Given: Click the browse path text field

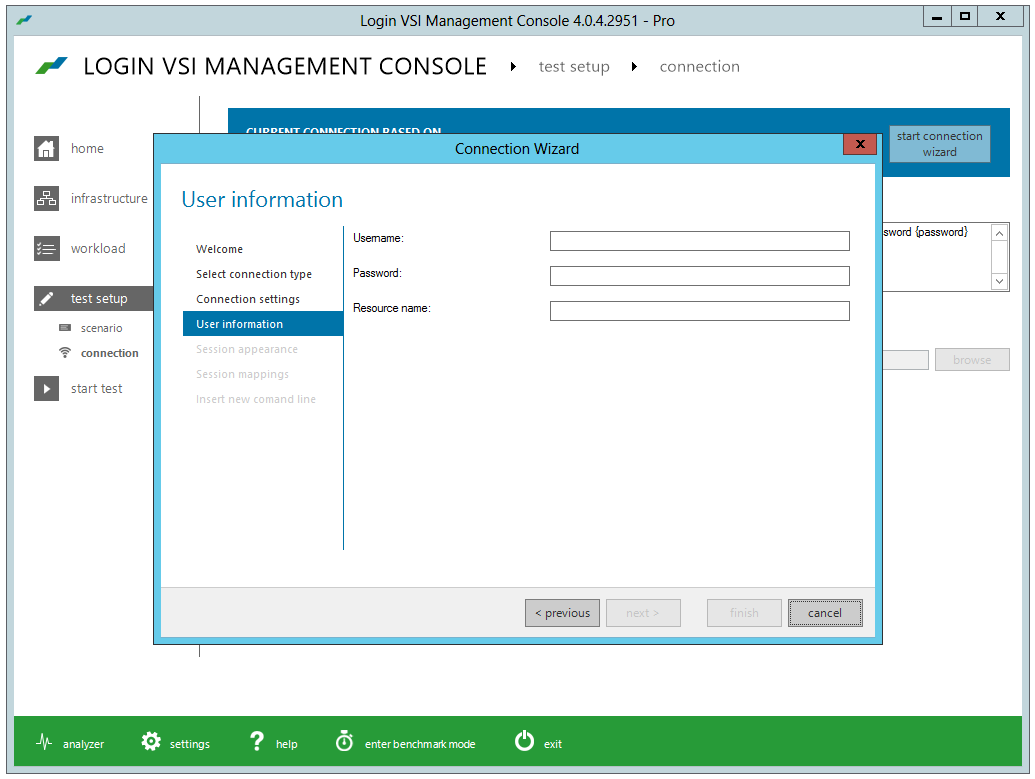Looking at the screenshot, I should tap(906, 360).
